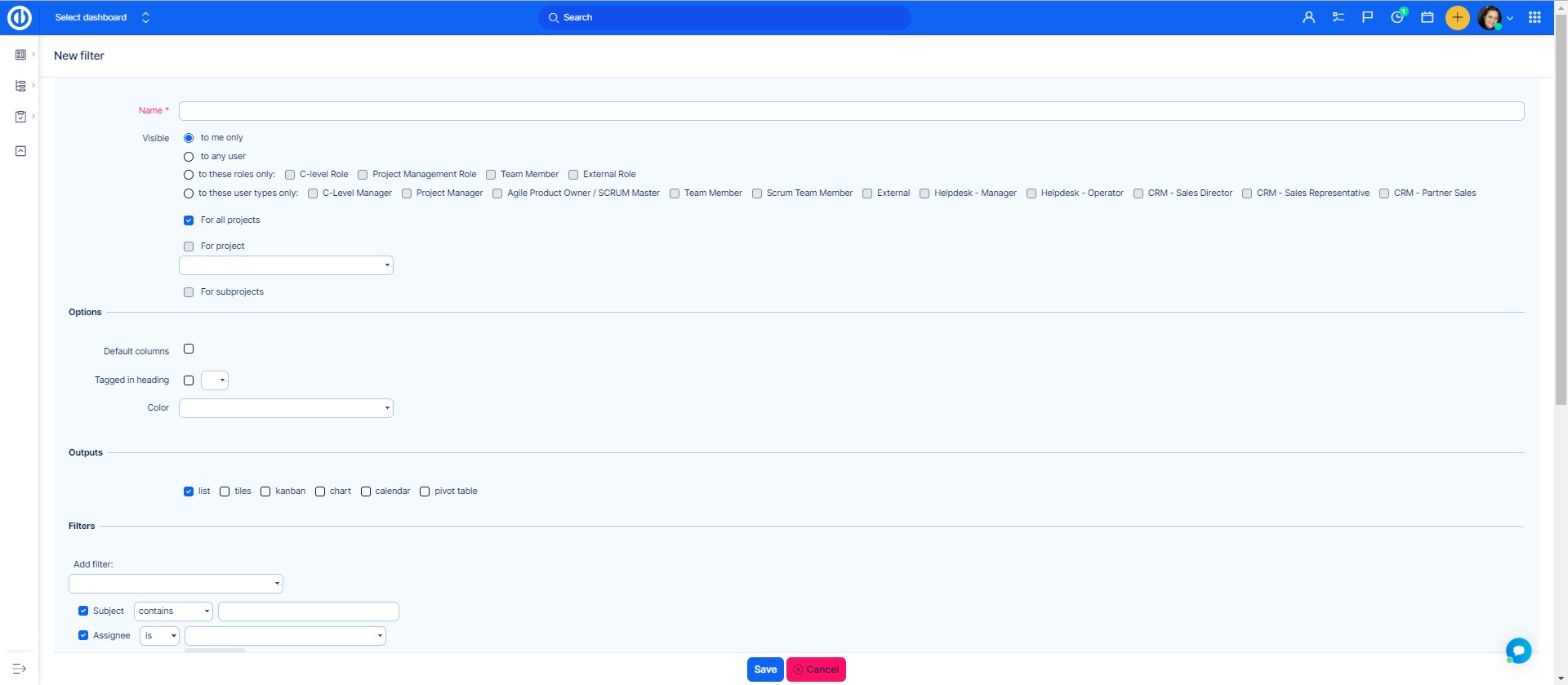Open the apps grid menu icon
This screenshot has width=1568, height=685.
tap(1535, 17)
